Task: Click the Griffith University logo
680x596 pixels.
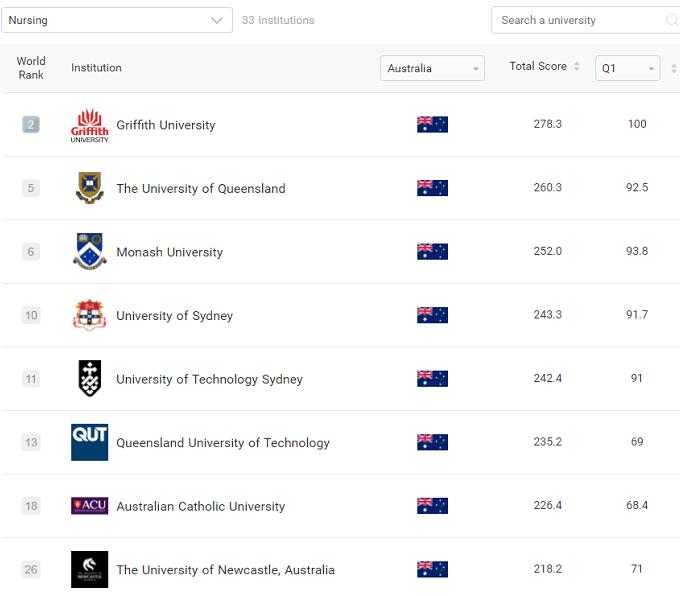Action: 89,125
